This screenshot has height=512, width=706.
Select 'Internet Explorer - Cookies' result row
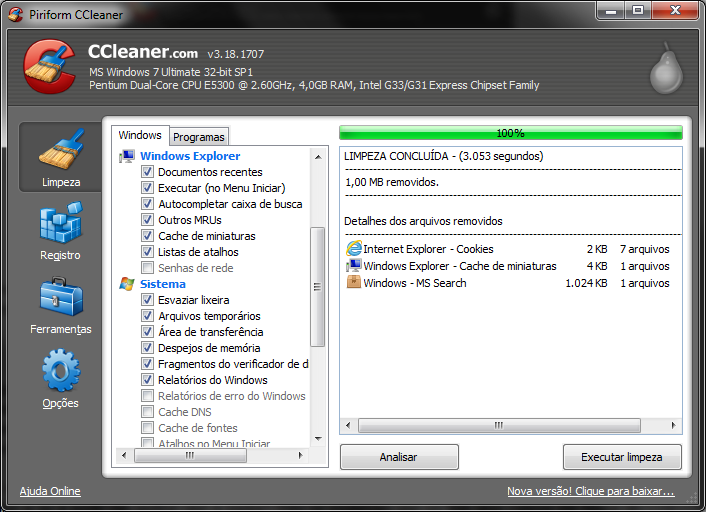click(x=508, y=249)
